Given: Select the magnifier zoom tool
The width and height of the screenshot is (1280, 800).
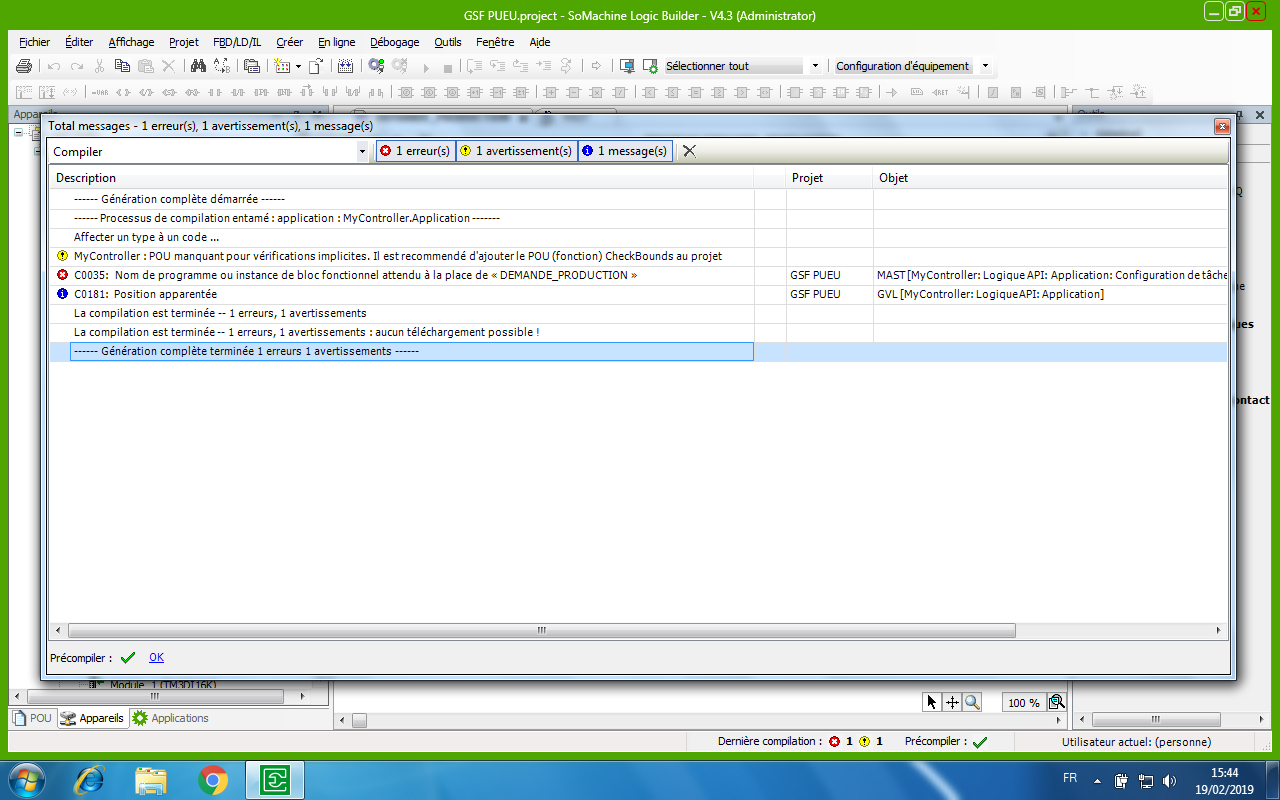Looking at the screenshot, I should point(972,702).
